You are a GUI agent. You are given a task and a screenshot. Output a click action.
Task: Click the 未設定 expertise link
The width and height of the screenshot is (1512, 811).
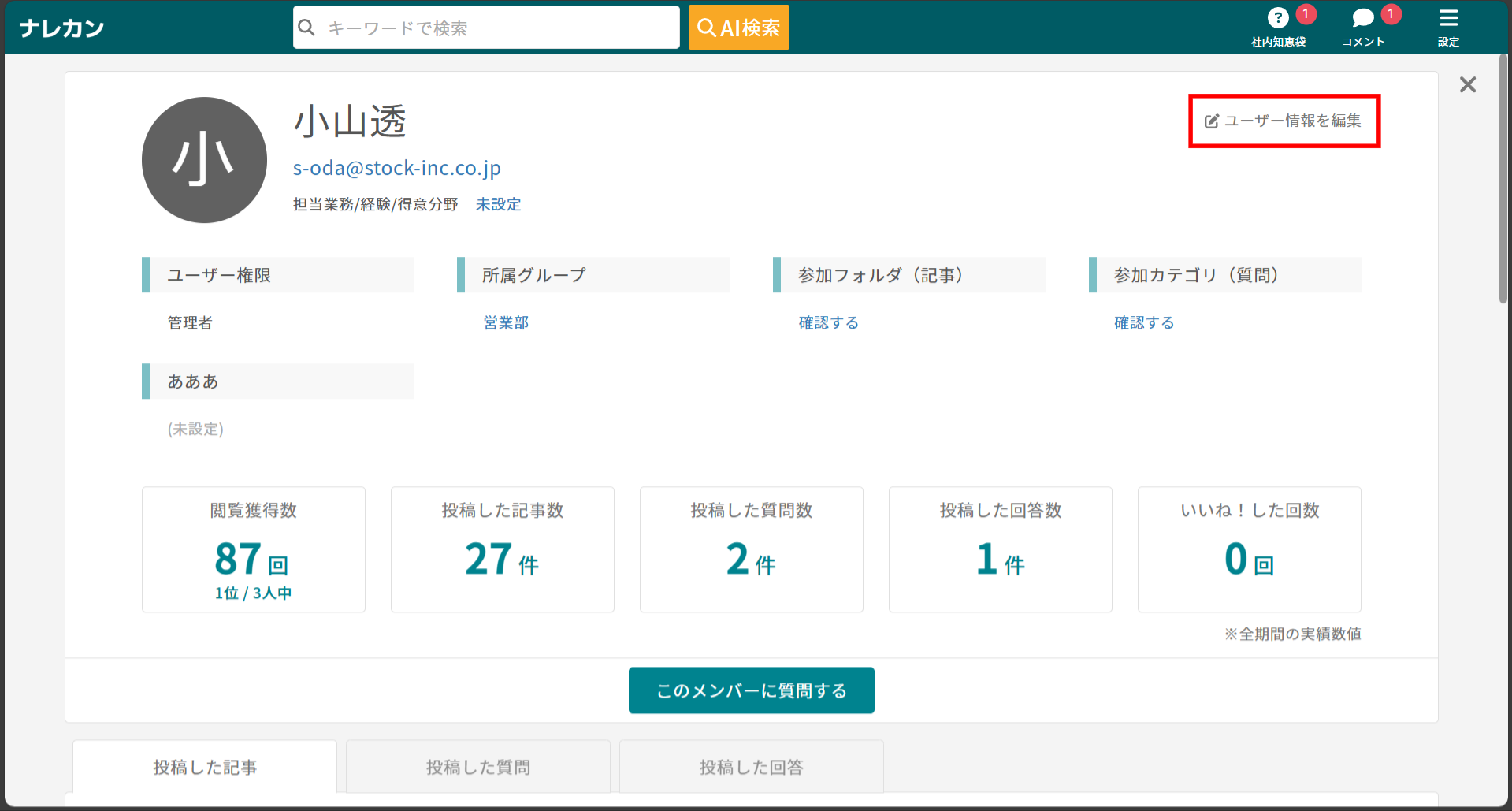click(498, 205)
